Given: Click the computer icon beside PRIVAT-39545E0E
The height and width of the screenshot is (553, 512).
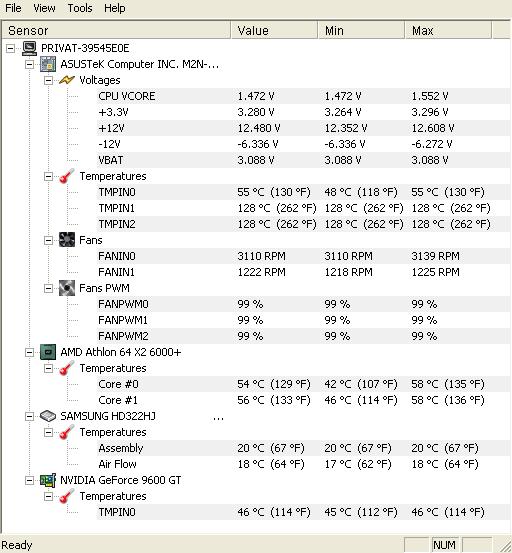Looking at the screenshot, I should point(29,48).
